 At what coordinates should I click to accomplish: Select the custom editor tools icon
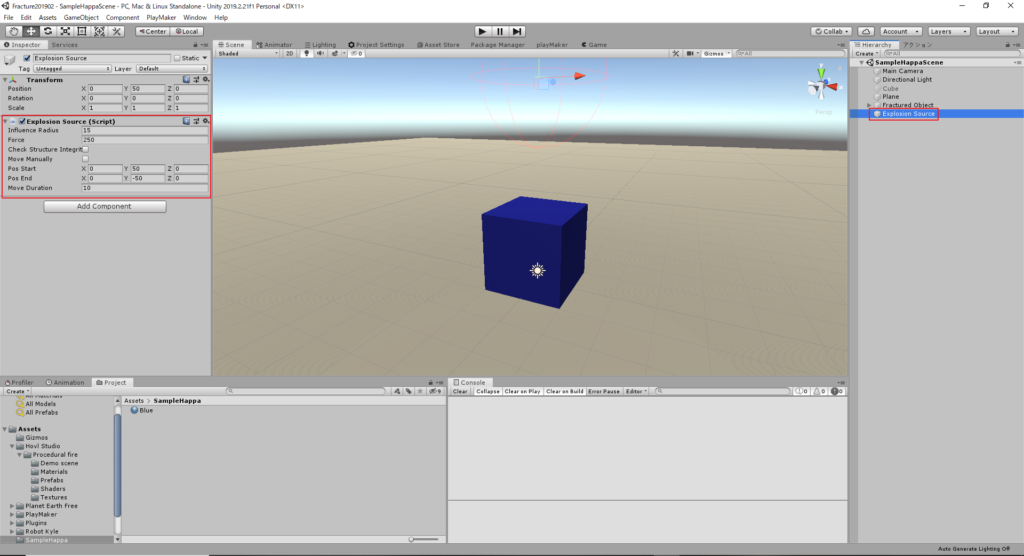[116, 31]
